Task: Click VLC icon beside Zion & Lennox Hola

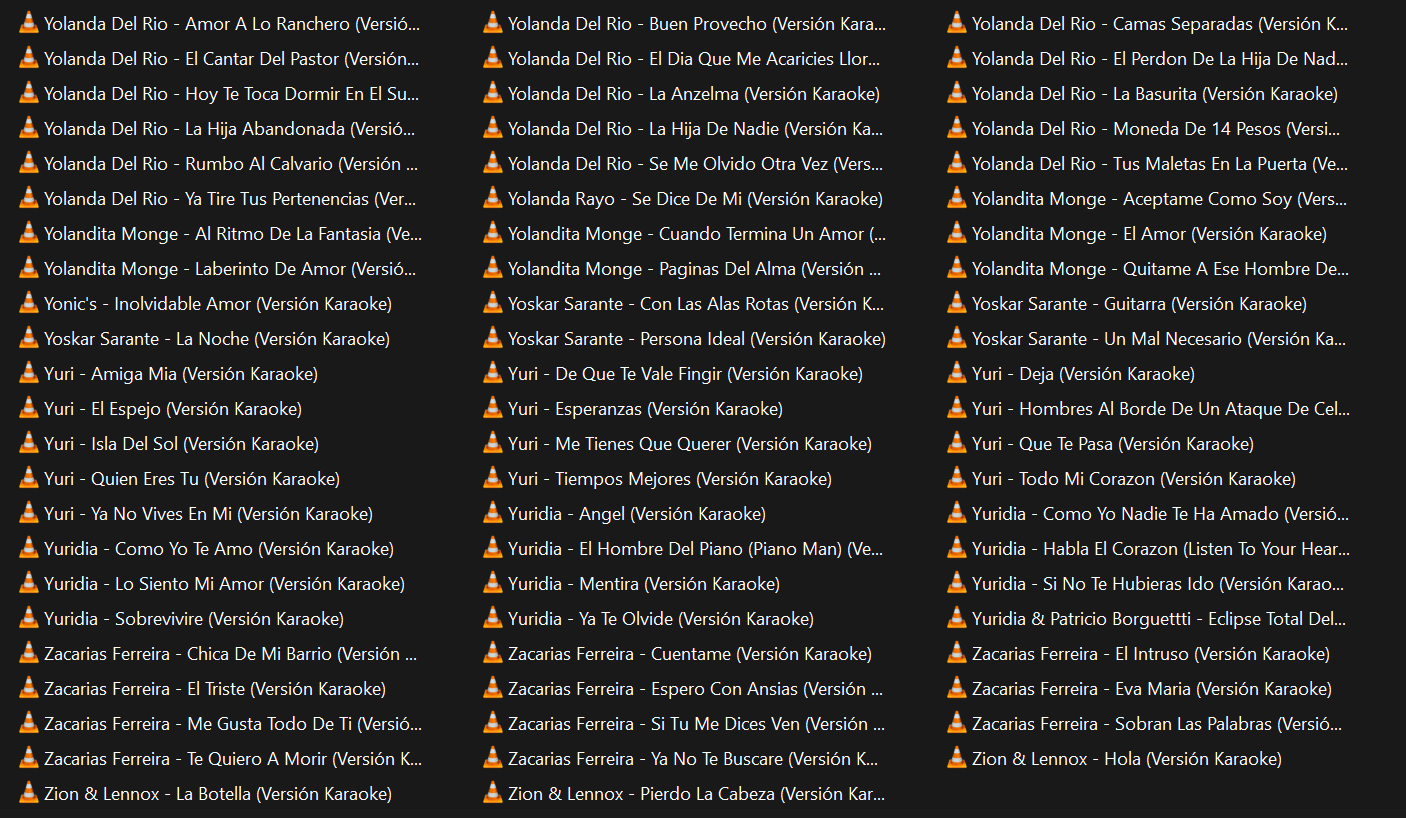Action: 957,758
